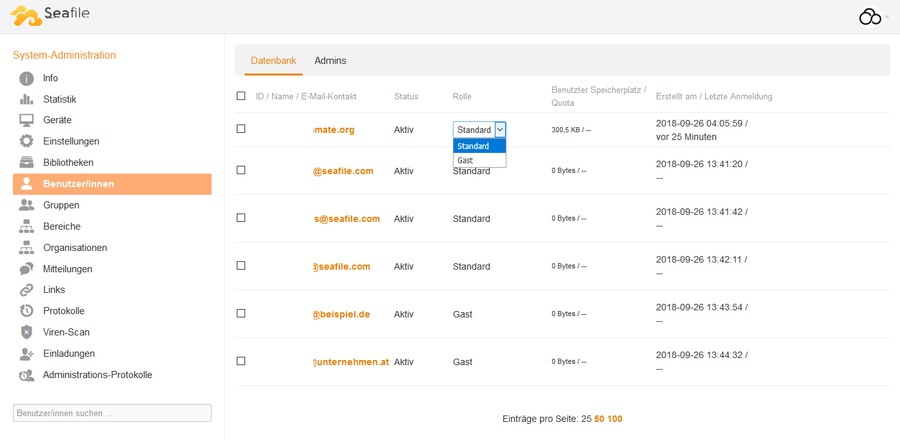Viewport: 900px width, 440px height.
Task: Open Einstellungen in the sidebar
Action: 71,141
